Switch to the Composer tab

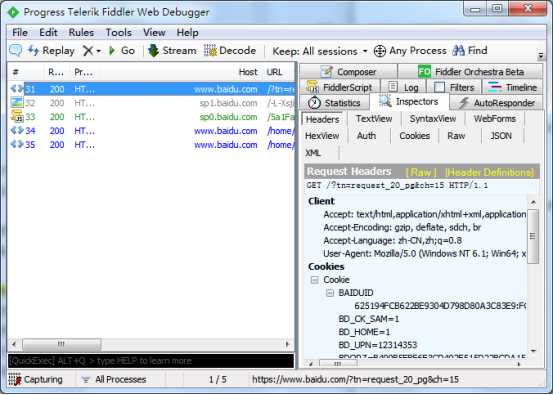tap(348, 72)
